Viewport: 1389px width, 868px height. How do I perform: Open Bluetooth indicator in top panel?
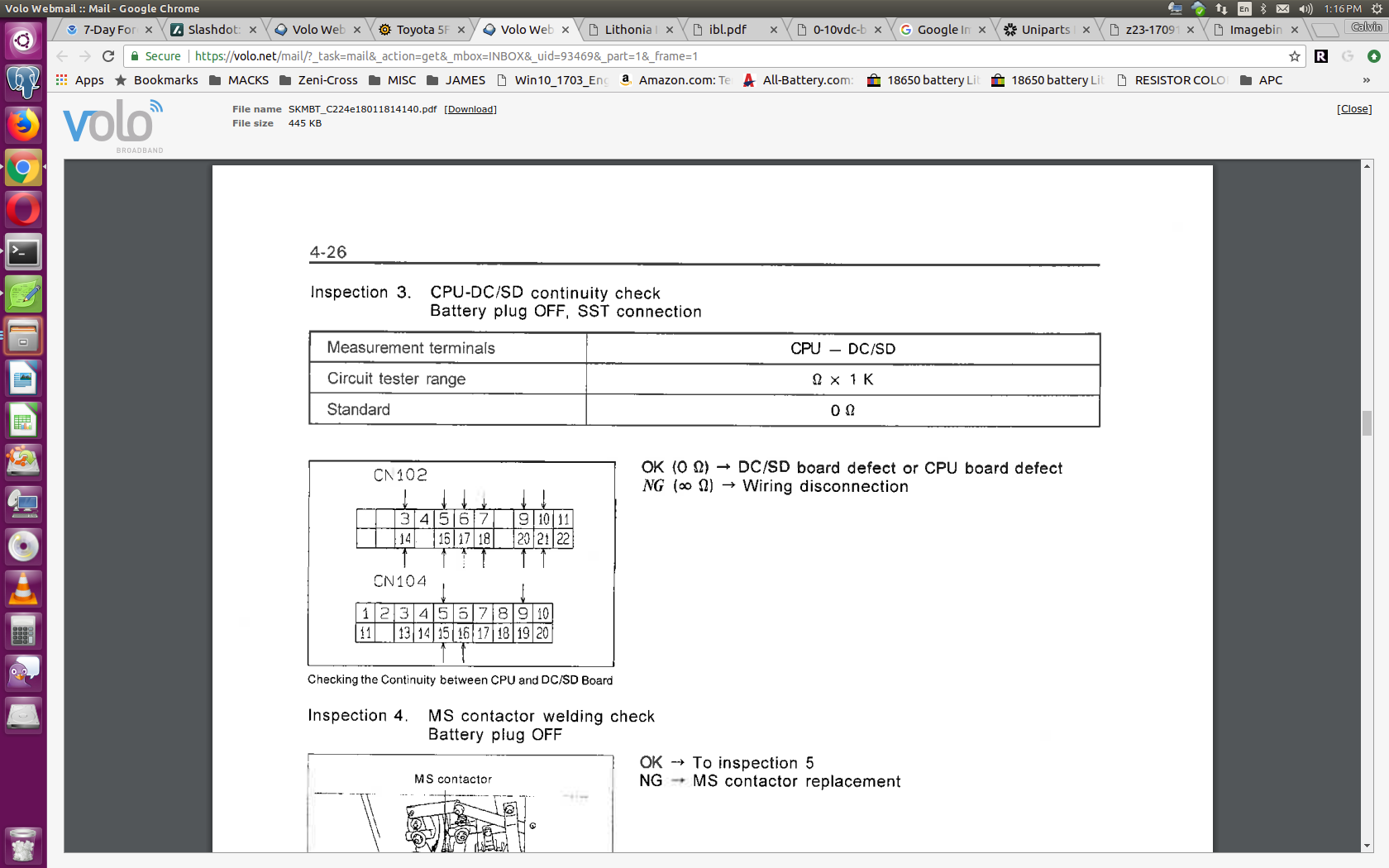[1263, 8]
